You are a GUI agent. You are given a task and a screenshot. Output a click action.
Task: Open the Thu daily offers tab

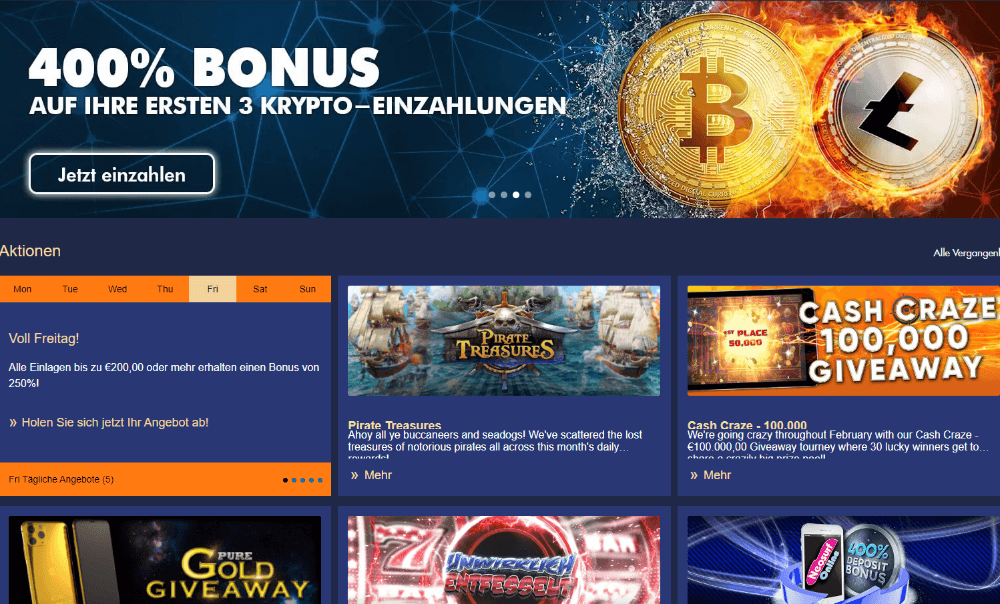165,289
